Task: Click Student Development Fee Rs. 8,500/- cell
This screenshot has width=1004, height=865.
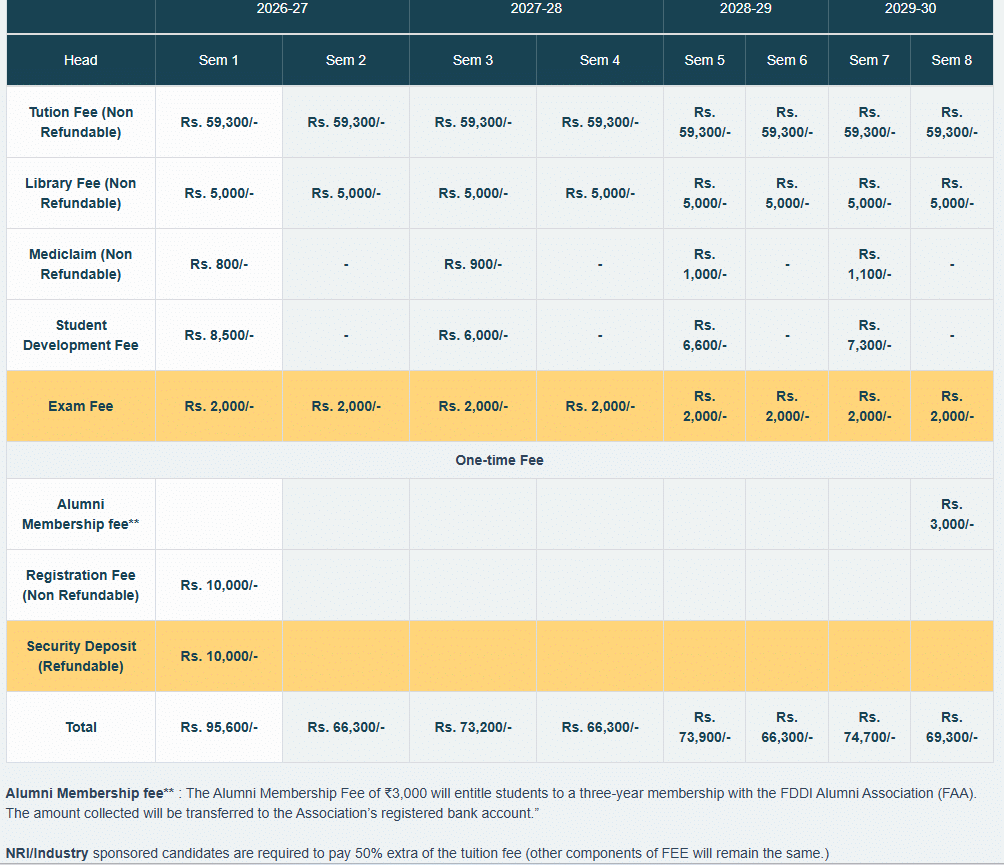Action: point(219,335)
